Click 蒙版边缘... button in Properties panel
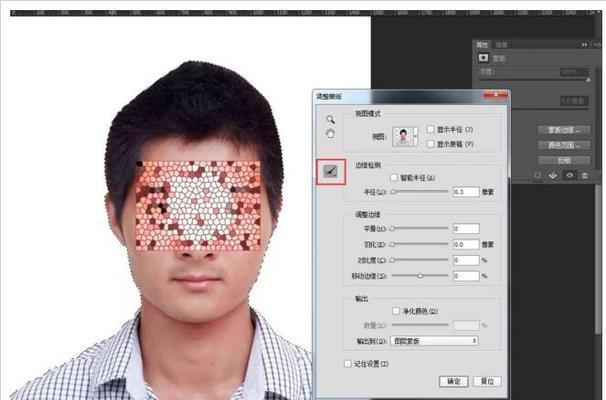606x400 pixels. coord(564,130)
